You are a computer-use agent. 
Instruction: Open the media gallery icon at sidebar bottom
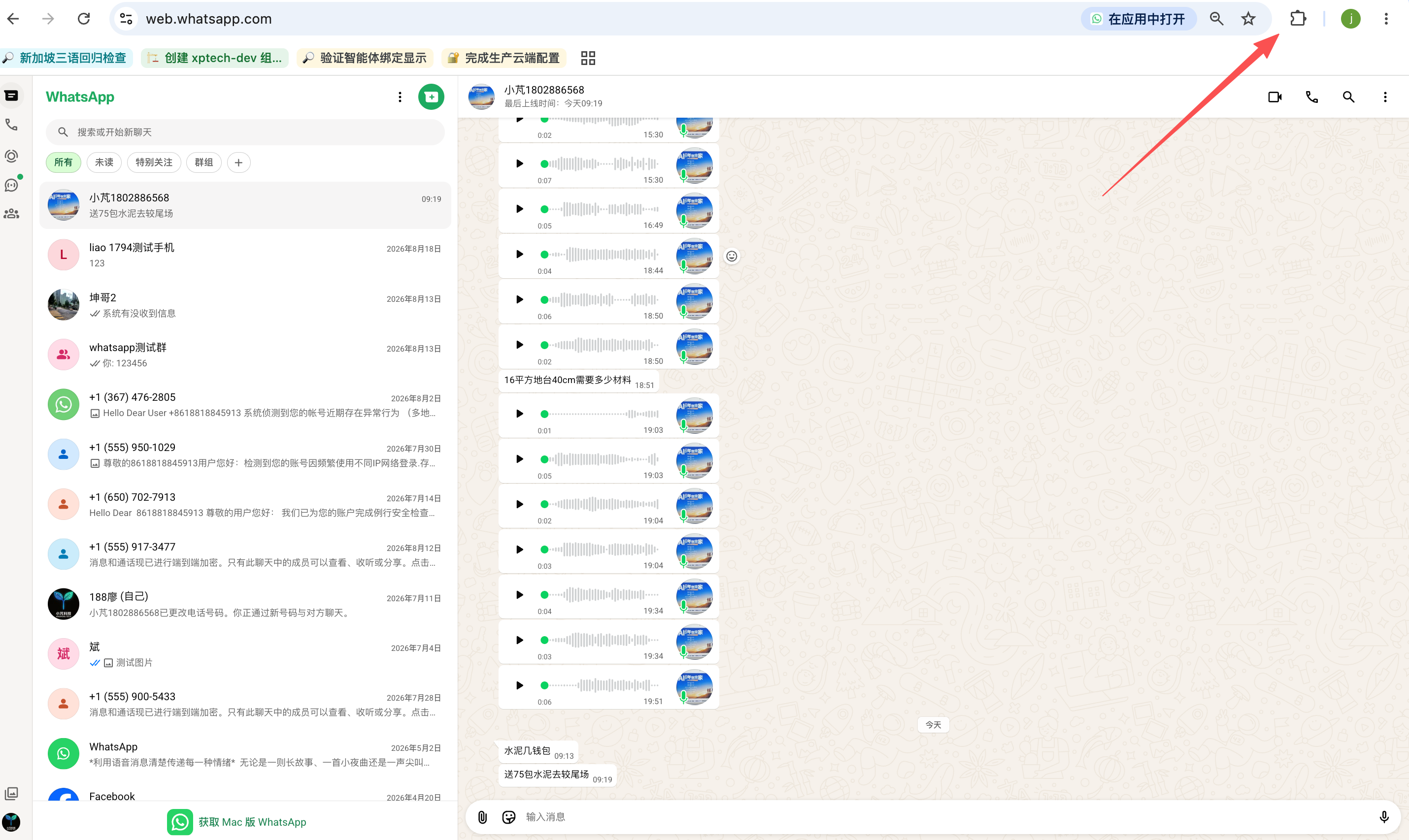tap(12, 793)
